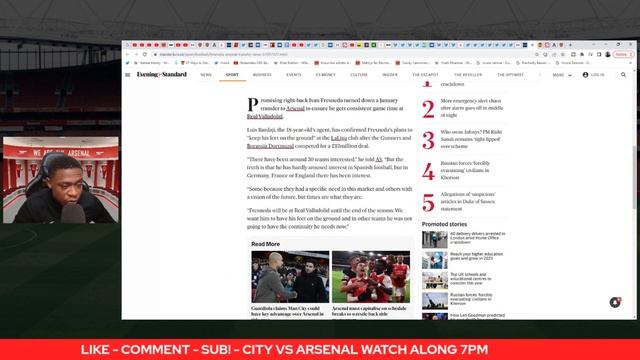Follow the Borussia Dortmund link
This screenshot has width=640, height=360.
[x=270, y=146]
